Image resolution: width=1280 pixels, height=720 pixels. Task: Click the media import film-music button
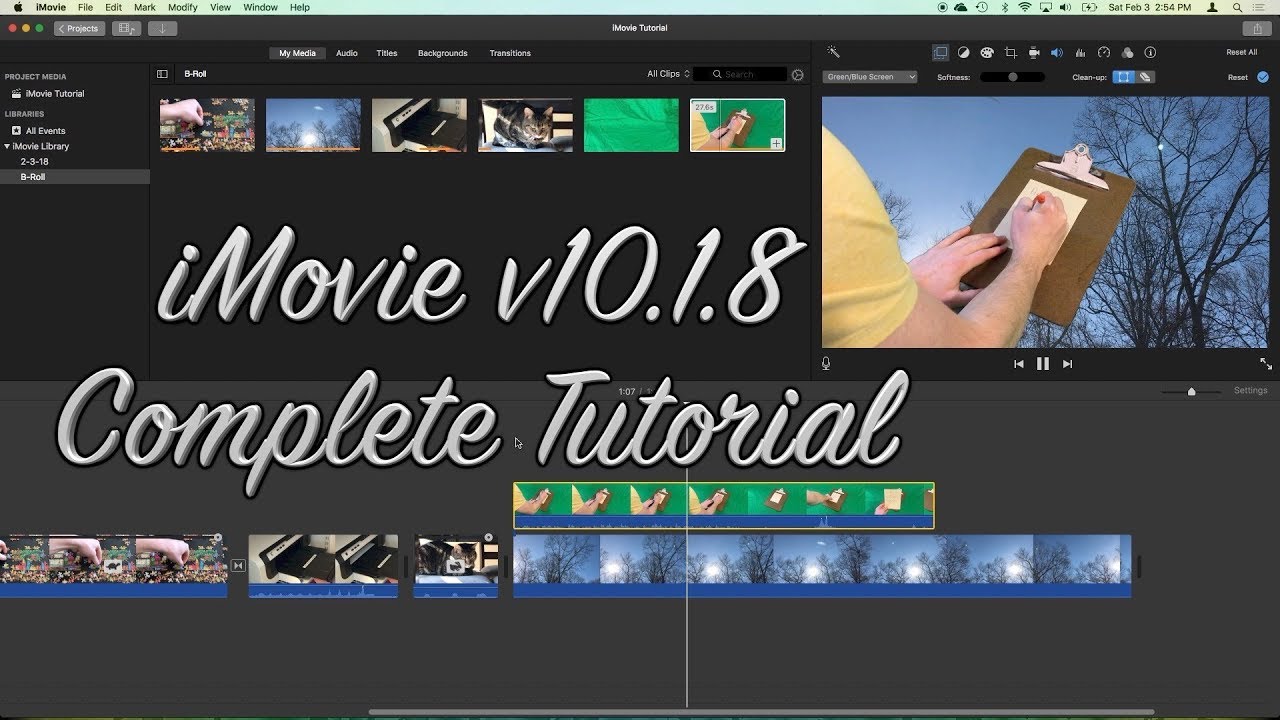click(127, 28)
